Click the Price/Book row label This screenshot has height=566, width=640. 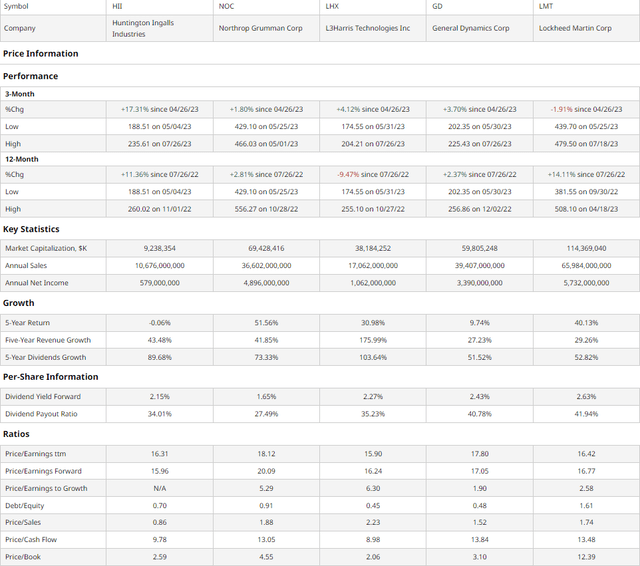coord(23,557)
